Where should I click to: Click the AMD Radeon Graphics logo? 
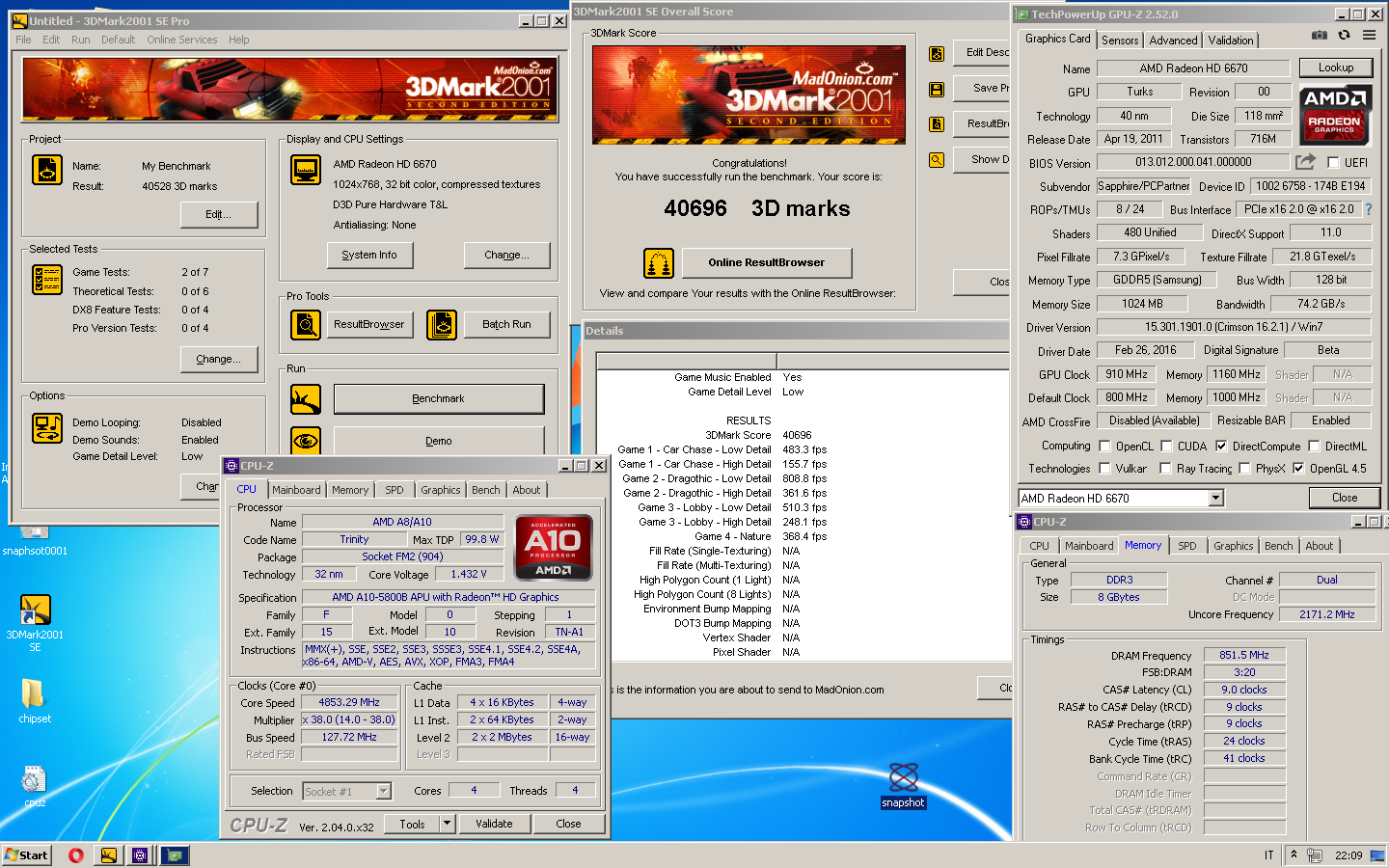click(1334, 113)
